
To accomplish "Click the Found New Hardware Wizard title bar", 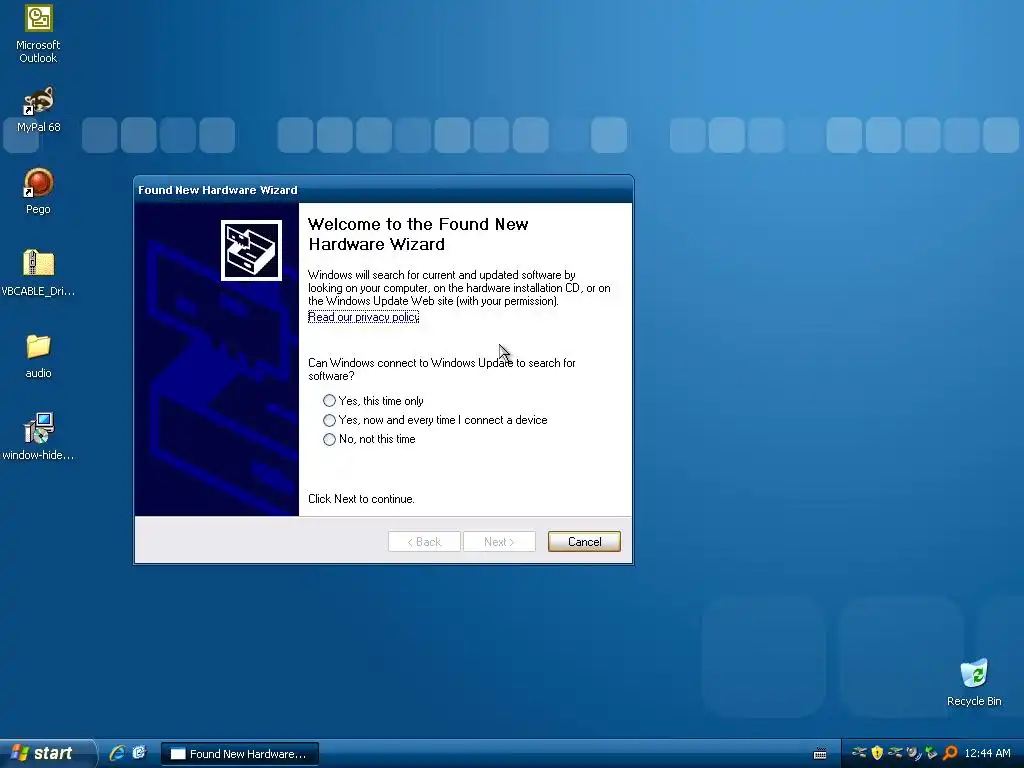I will [383, 189].
